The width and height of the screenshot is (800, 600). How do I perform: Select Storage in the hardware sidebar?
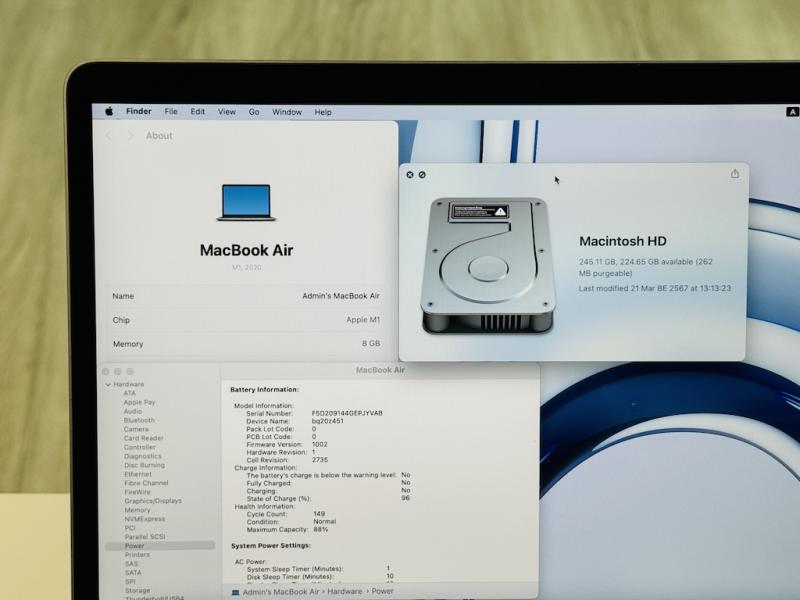(137, 591)
